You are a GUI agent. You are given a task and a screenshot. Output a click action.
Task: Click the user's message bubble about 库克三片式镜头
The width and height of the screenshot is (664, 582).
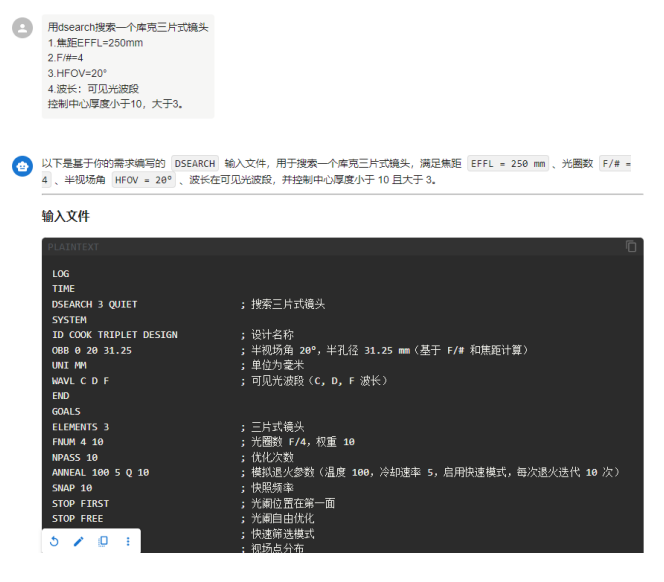(x=128, y=65)
